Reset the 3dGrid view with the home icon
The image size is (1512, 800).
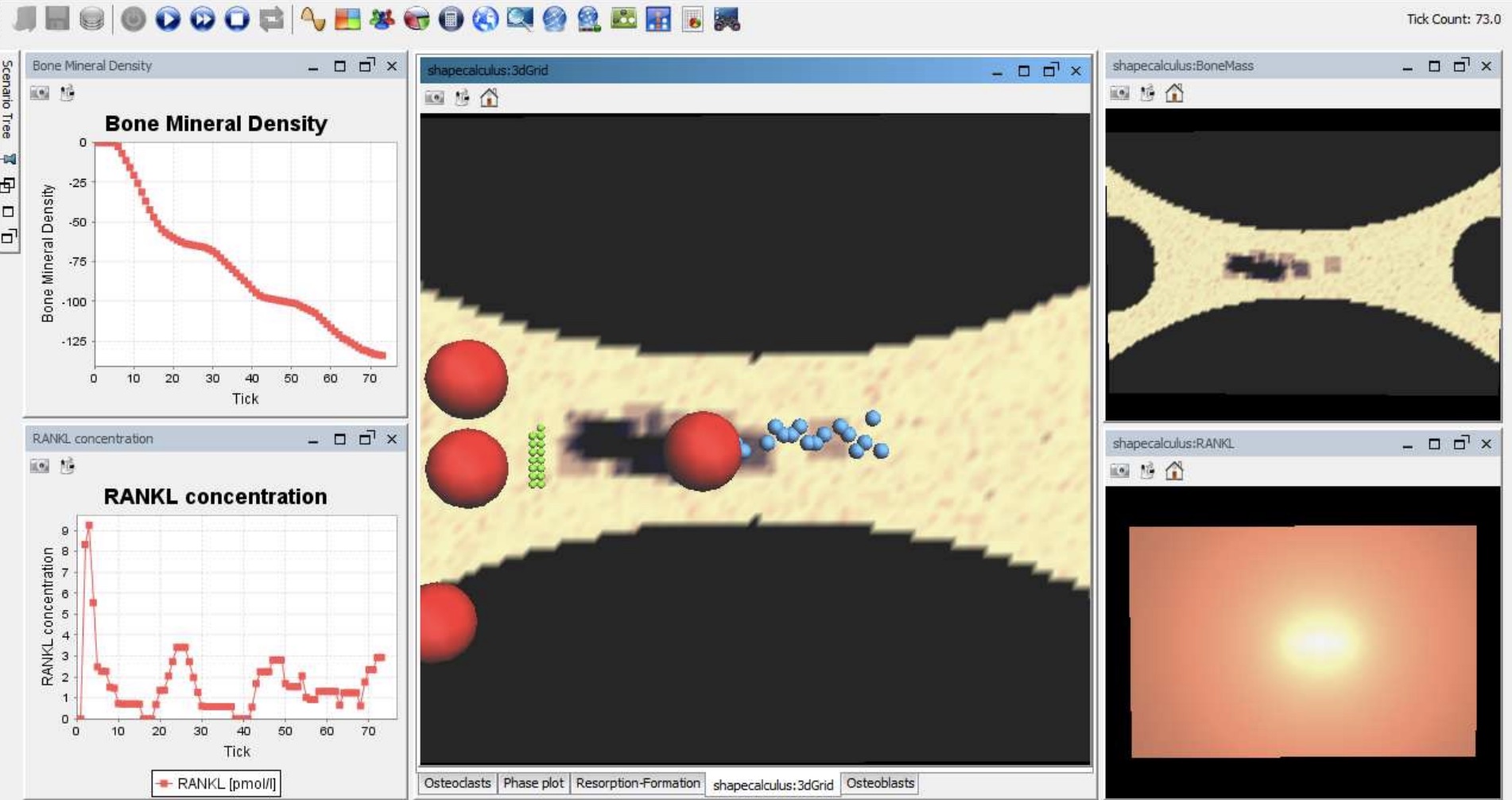489,98
